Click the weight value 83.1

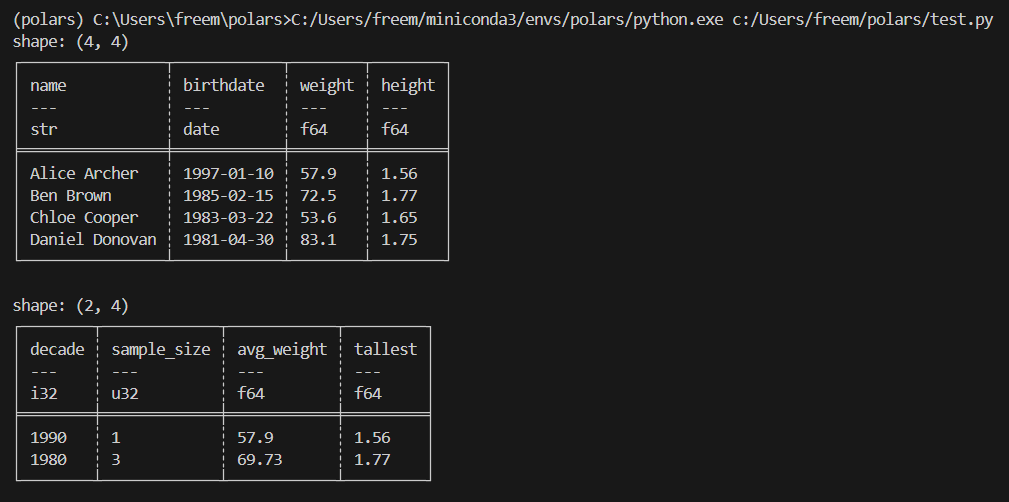click(x=318, y=239)
